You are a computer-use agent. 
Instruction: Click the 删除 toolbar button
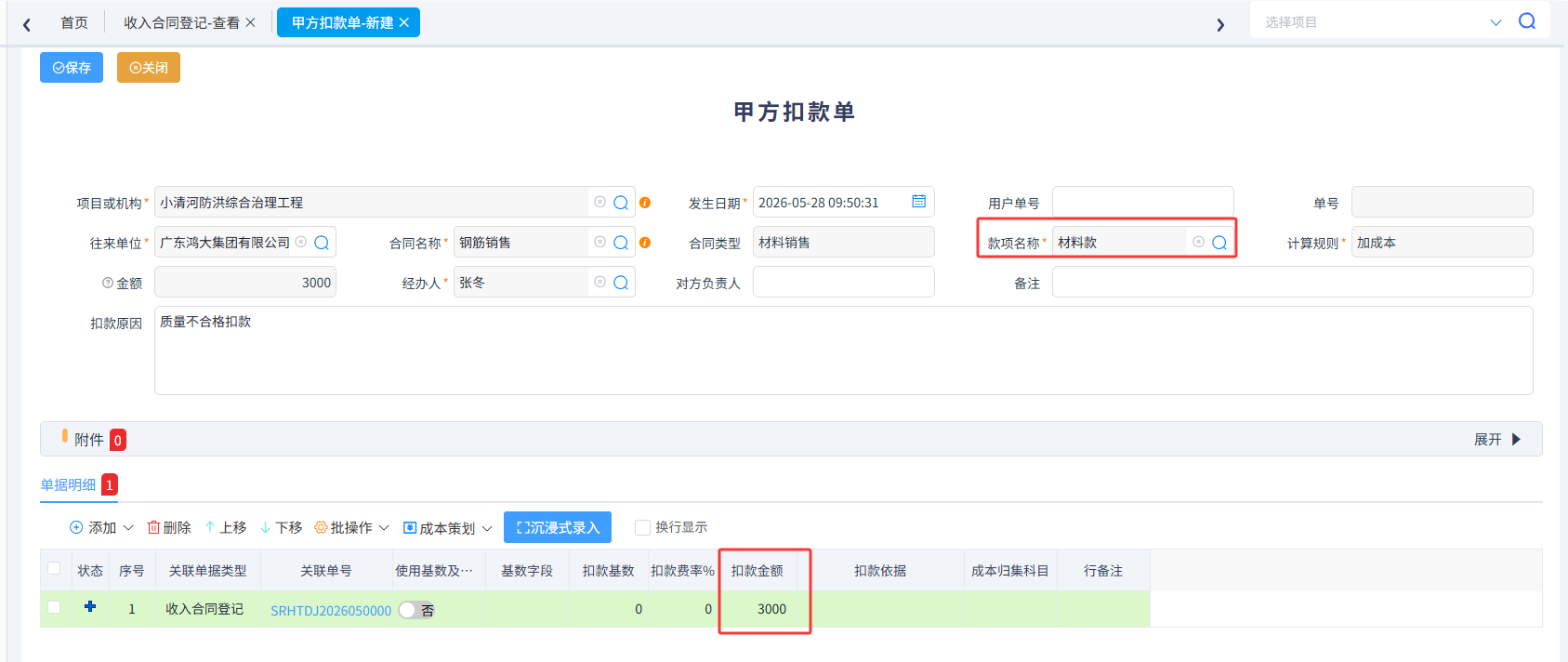169,527
